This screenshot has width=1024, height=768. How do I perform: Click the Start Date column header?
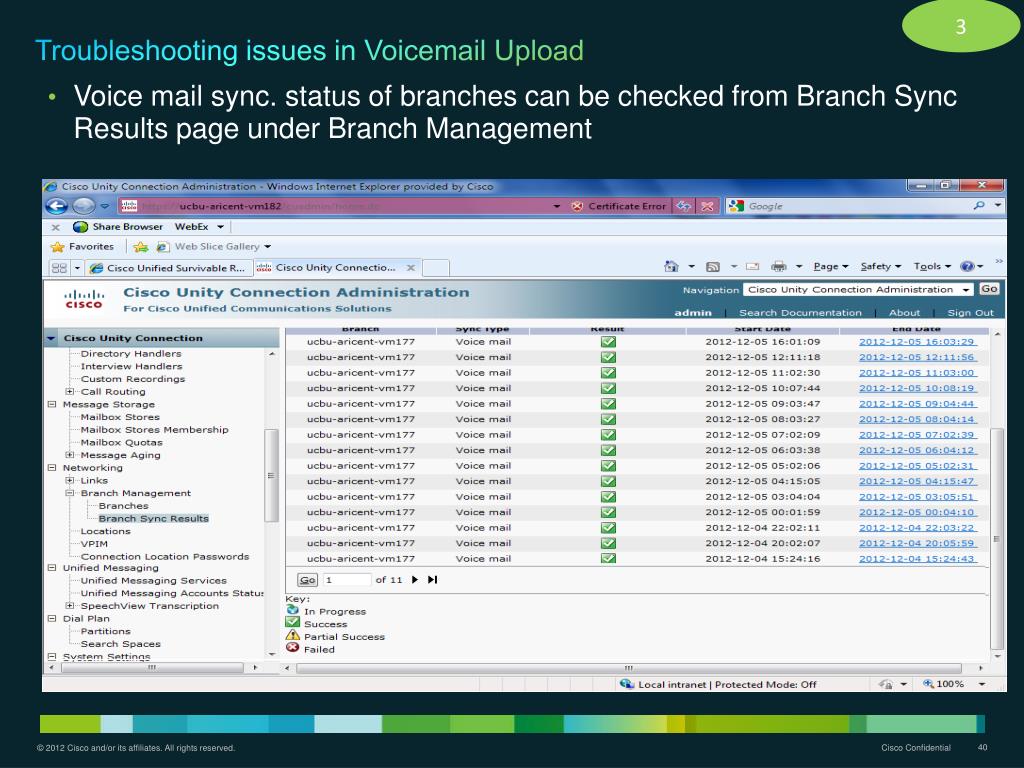[762, 329]
